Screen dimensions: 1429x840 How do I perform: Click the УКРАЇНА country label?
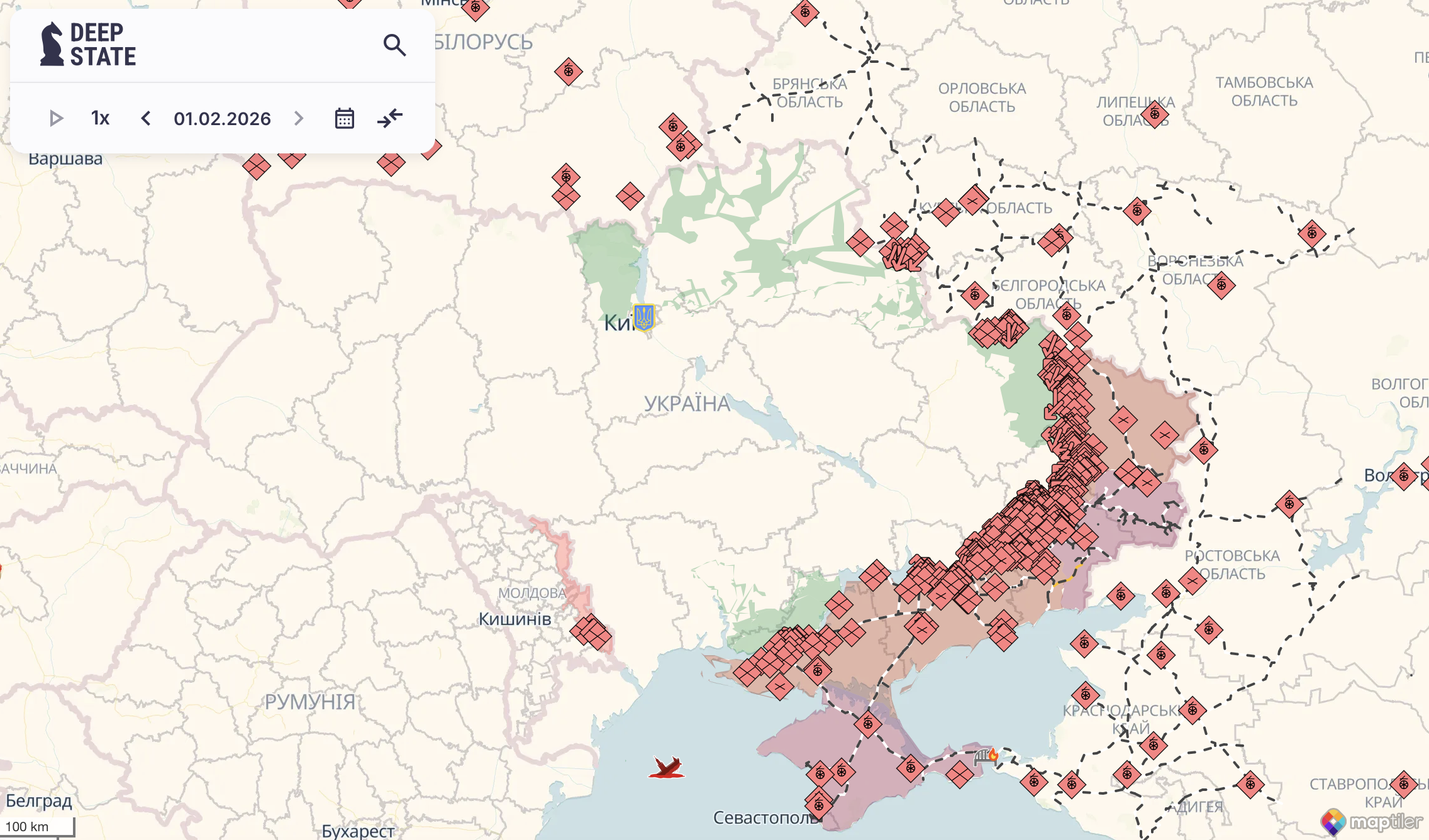pos(687,404)
